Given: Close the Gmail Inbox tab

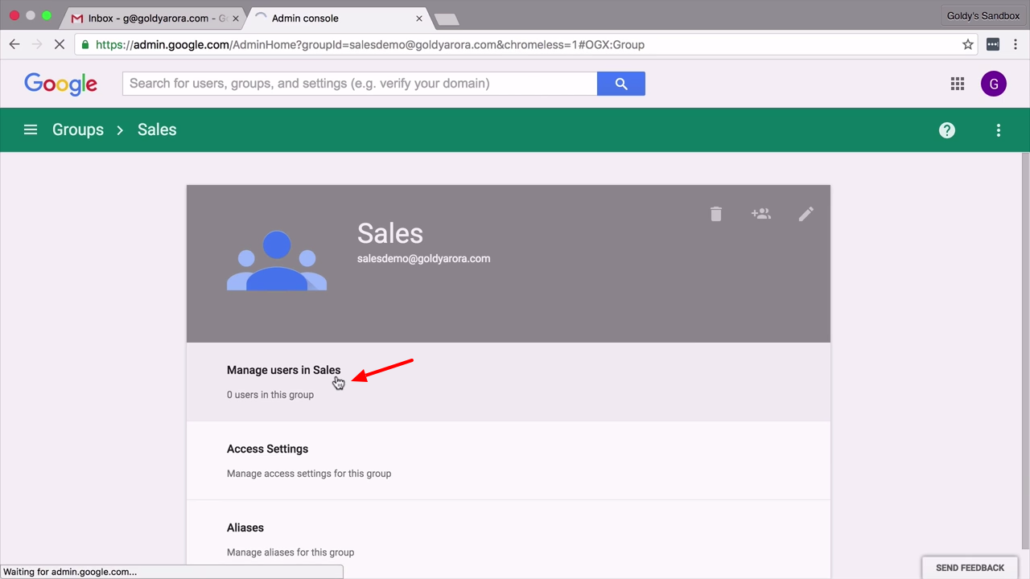Looking at the screenshot, I should pyautogui.click(x=236, y=18).
